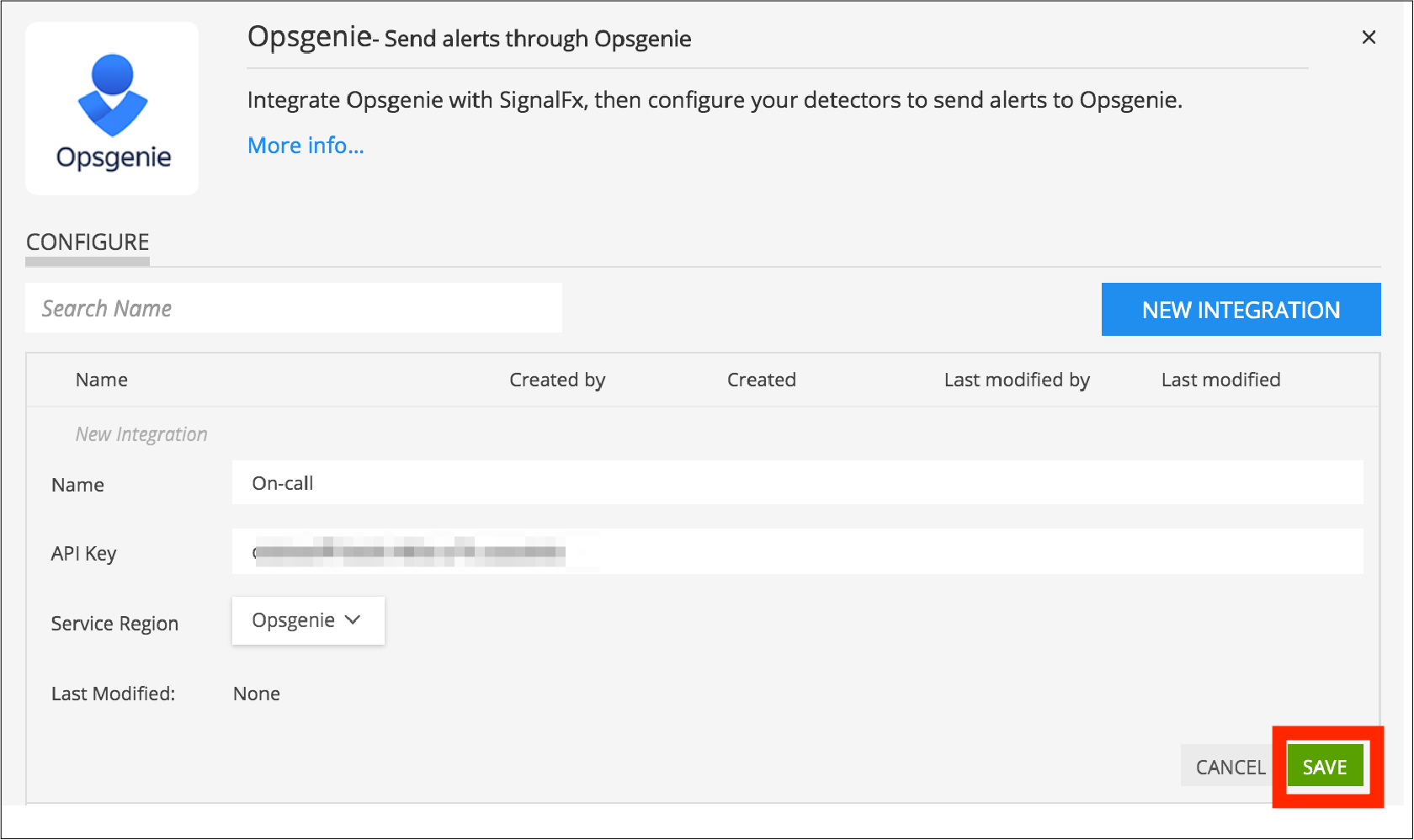Click the Last Modified value None
Image resolution: width=1414 pixels, height=840 pixels.
[x=257, y=694]
